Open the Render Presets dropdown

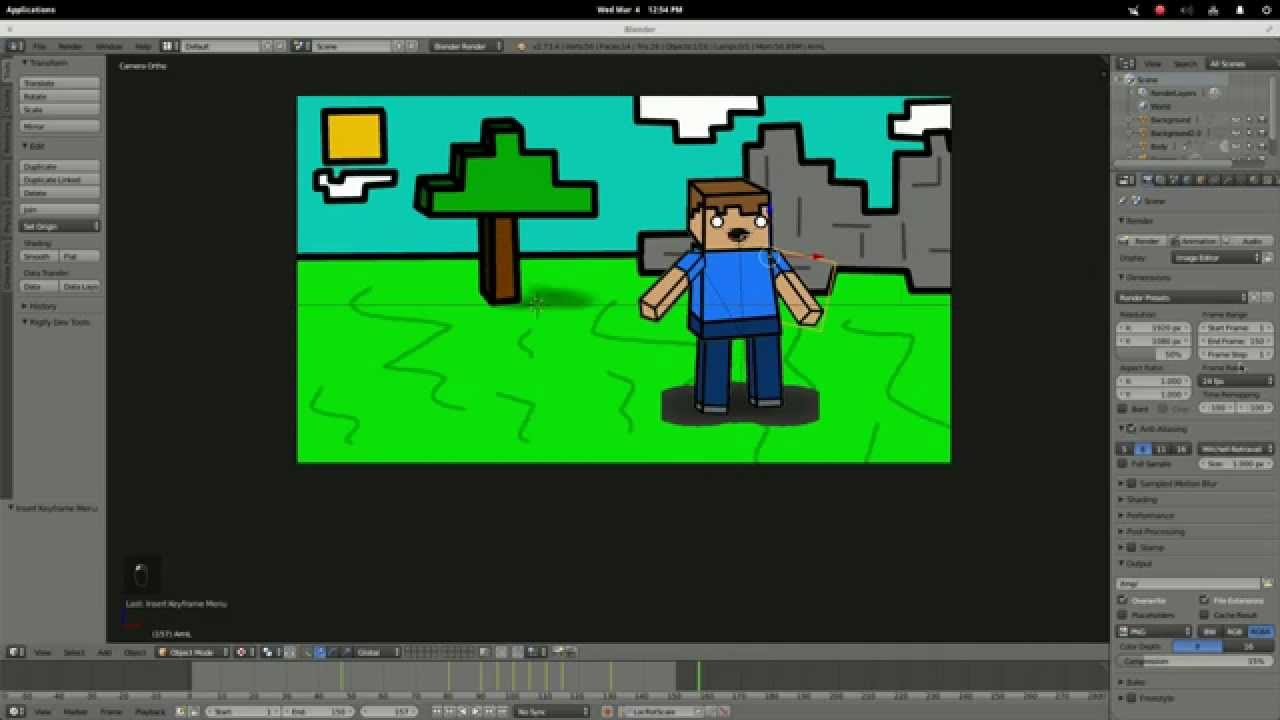pyautogui.click(x=1182, y=297)
